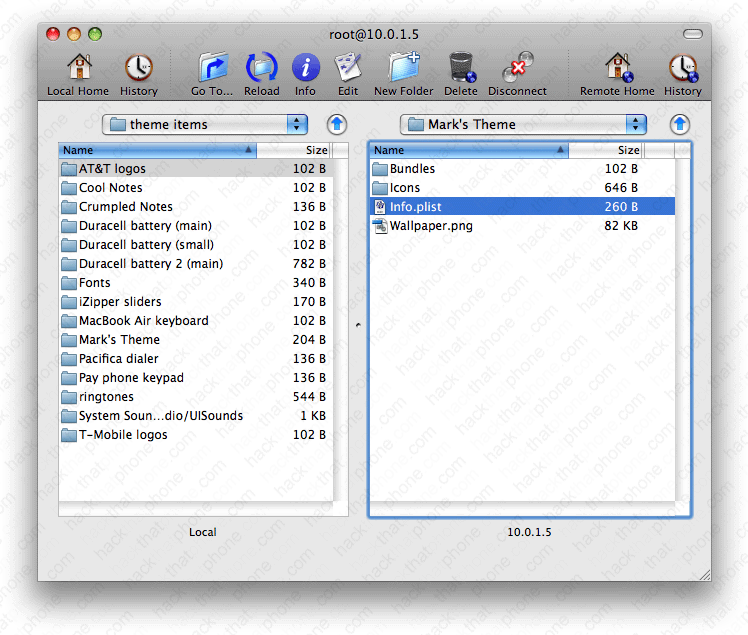The height and width of the screenshot is (635, 748).
Task: Open local History from the toolbar
Action: coord(139,69)
